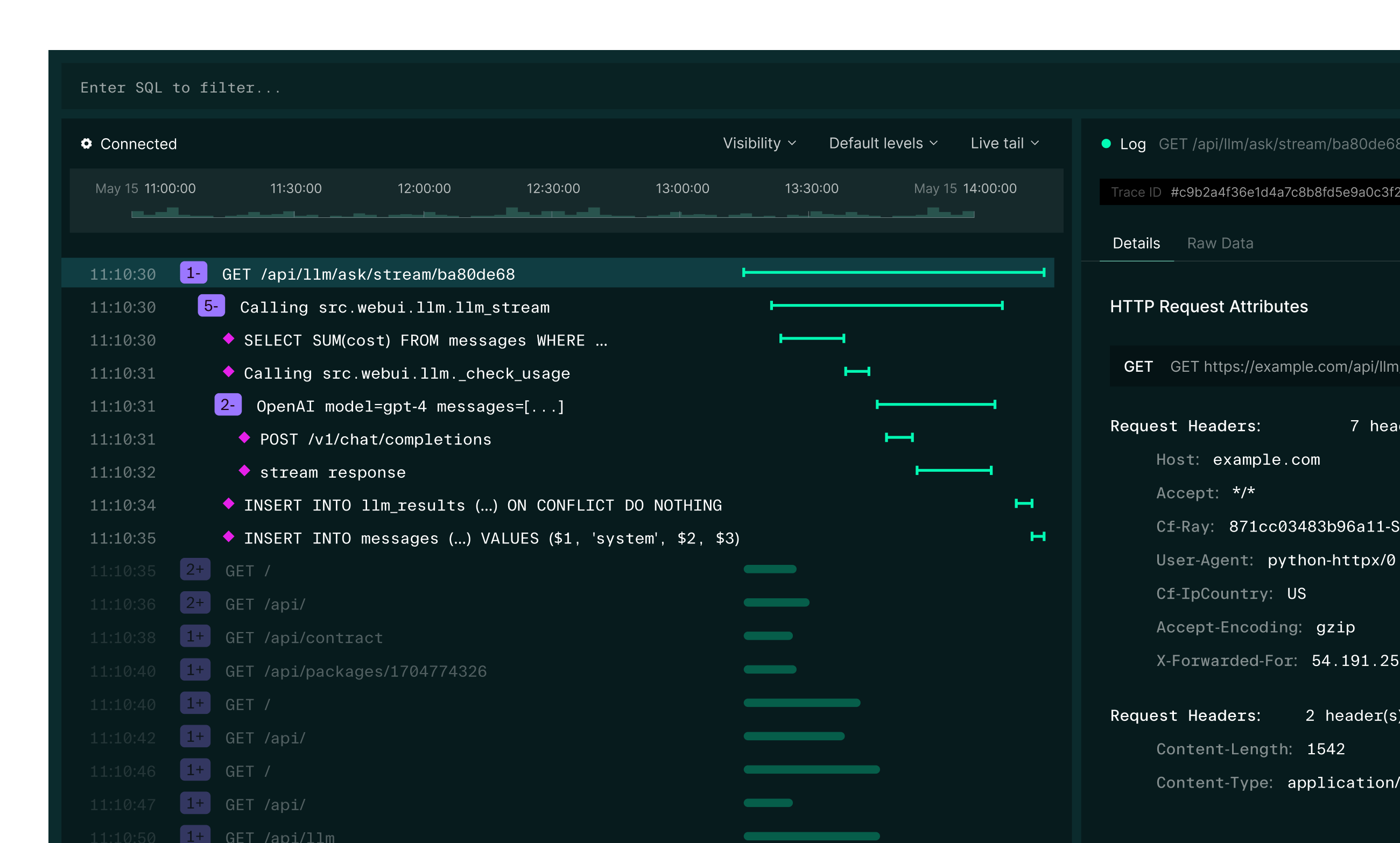
Task: Click span bar of OpenAI gpt-4 call
Action: click(936, 404)
